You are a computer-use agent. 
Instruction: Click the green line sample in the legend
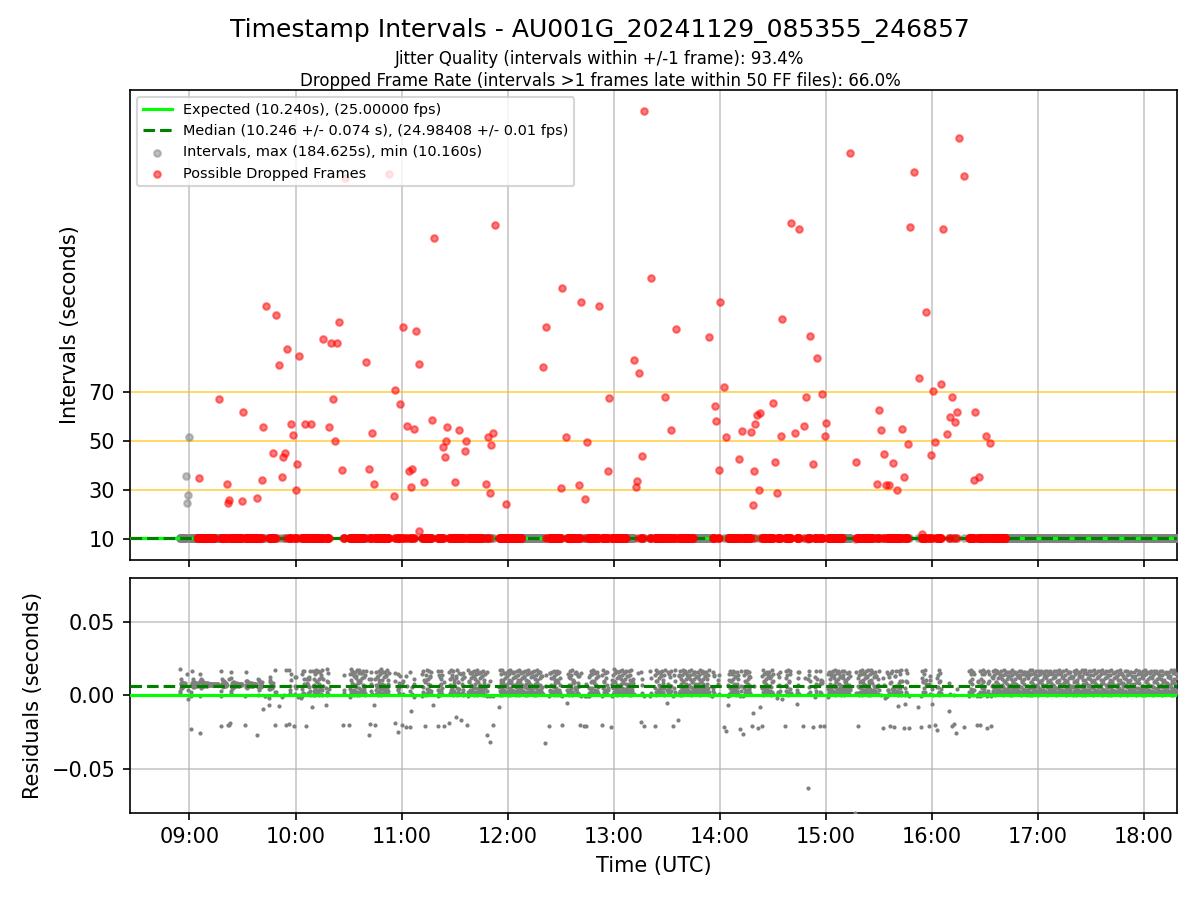(157, 109)
